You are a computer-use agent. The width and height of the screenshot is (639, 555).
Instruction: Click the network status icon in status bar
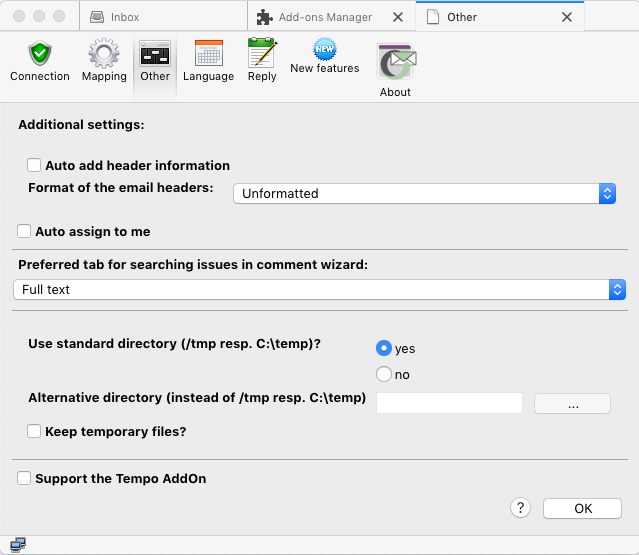tap(17, 545)
